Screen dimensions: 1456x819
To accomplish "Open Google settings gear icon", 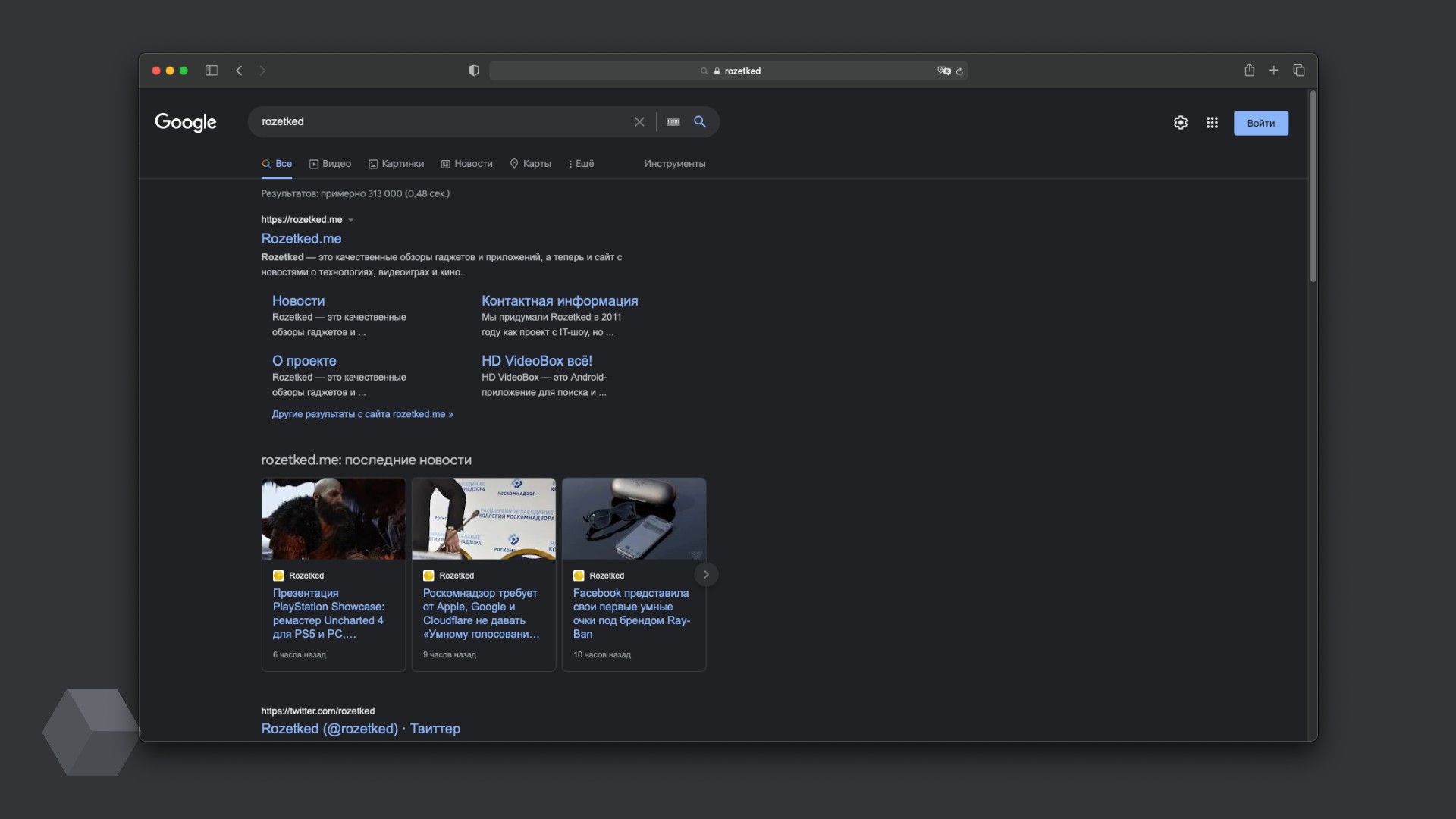I will (x=1181, y=123).
